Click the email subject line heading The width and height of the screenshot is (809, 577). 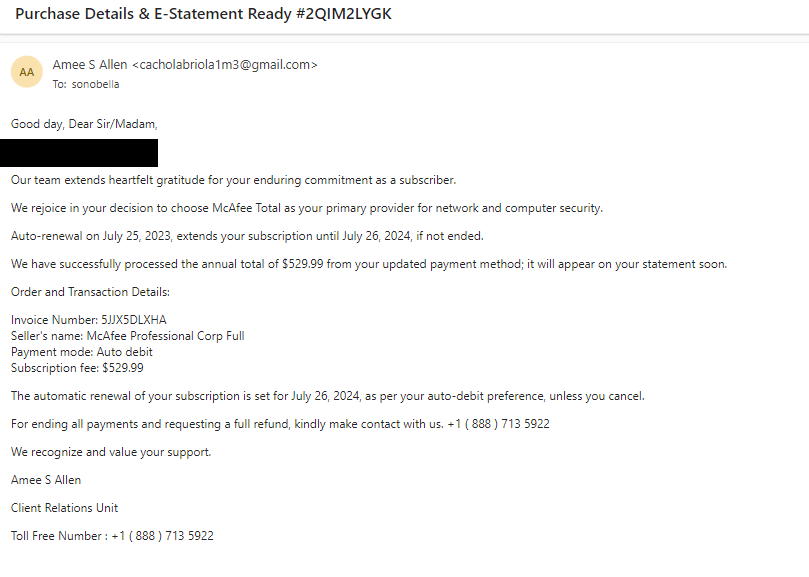click(203, 14)
